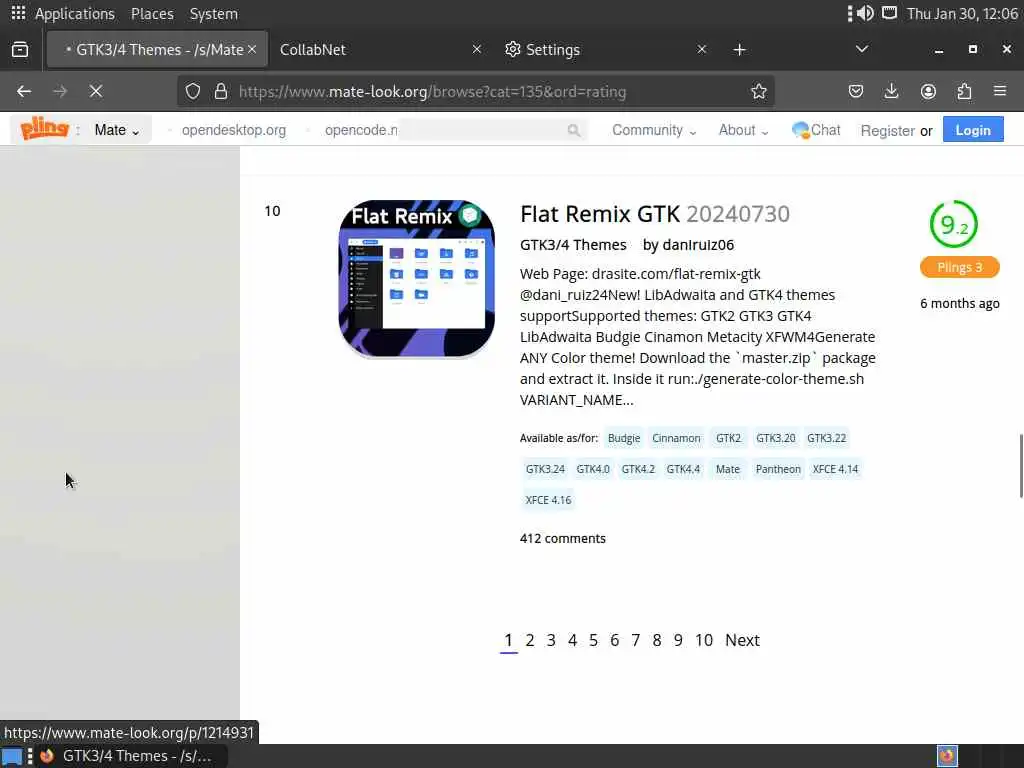
Task: Open the opendesktop.org link
Action: (234, 130)
